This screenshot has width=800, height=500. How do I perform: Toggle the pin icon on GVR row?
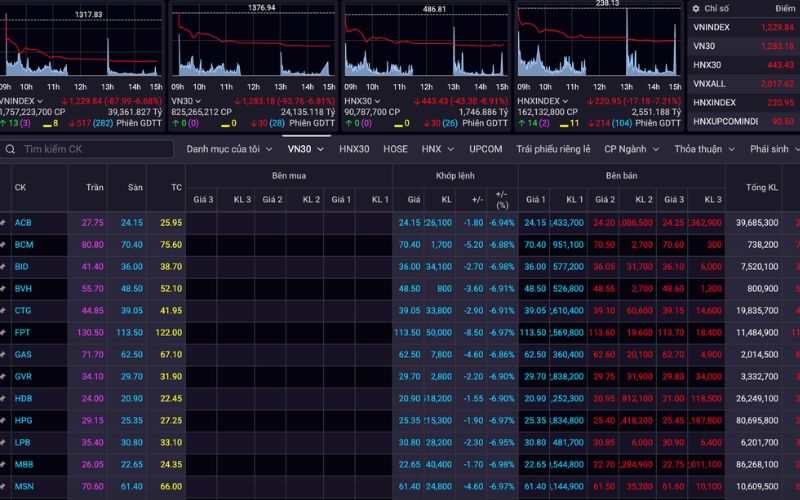3,376
